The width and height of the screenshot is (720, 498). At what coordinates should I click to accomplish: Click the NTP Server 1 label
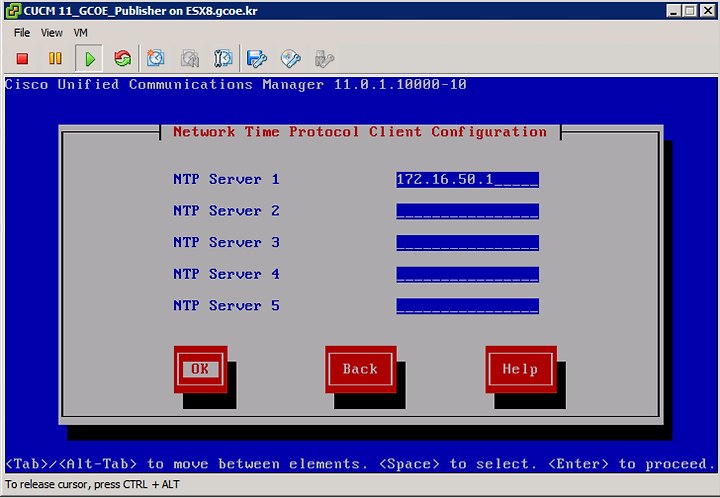click(226, 179)
